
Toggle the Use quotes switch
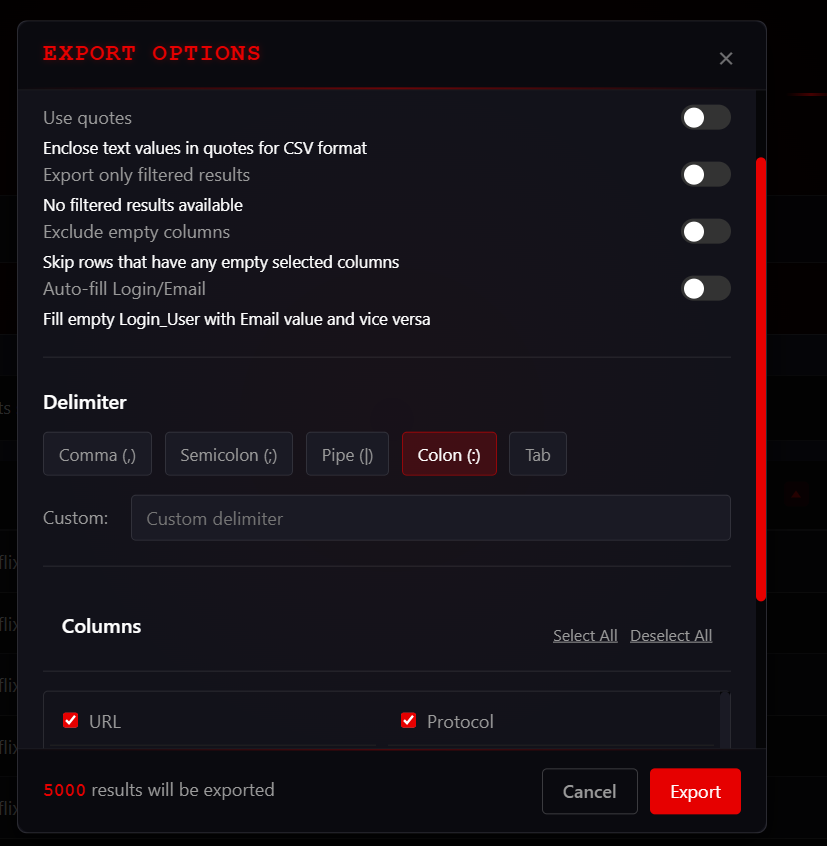[x=706, y=118]
